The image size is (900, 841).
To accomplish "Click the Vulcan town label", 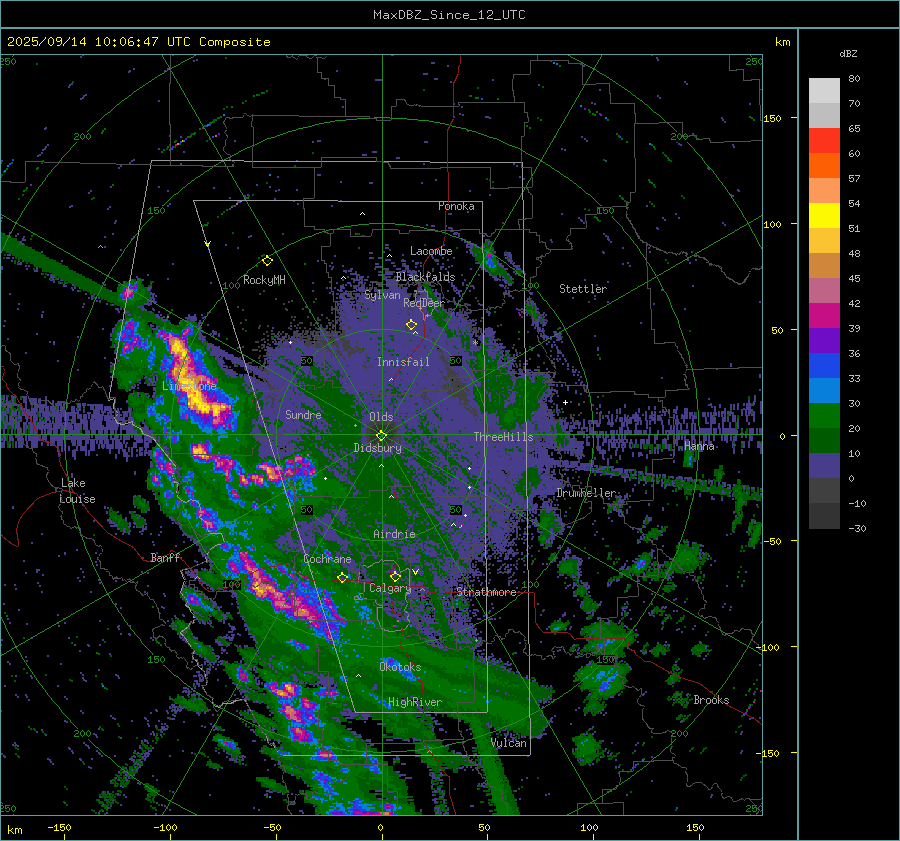I will point(509,743).
